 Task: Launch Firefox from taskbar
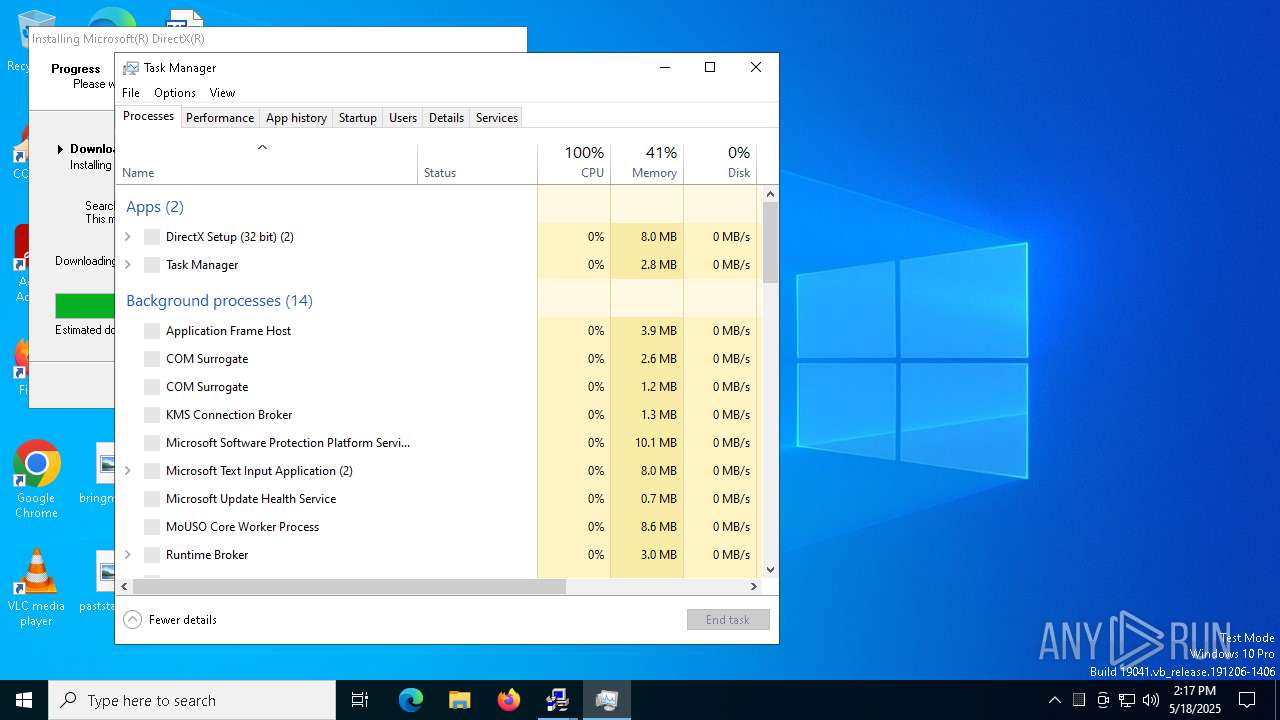click(x=508, y=700)
